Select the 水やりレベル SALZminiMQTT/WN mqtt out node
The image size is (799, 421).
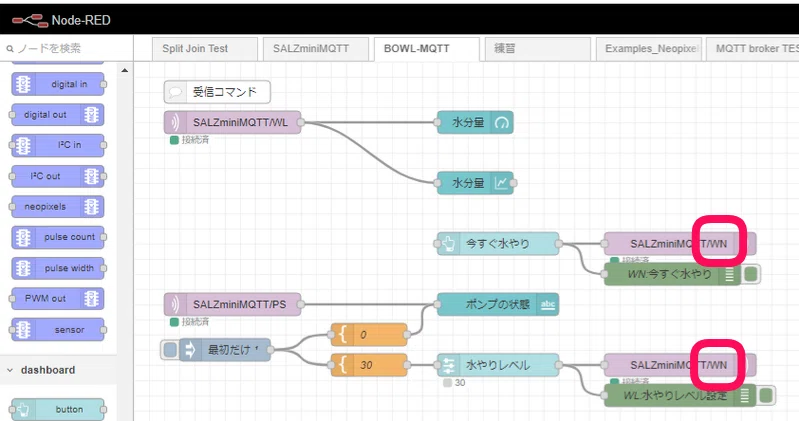[680, 365]
